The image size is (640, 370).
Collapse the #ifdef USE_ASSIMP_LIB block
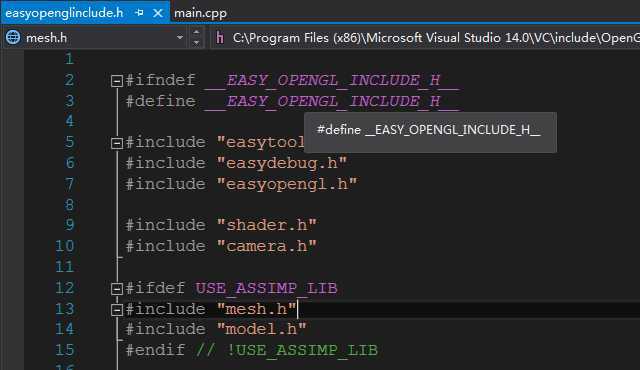click(117, 289)
